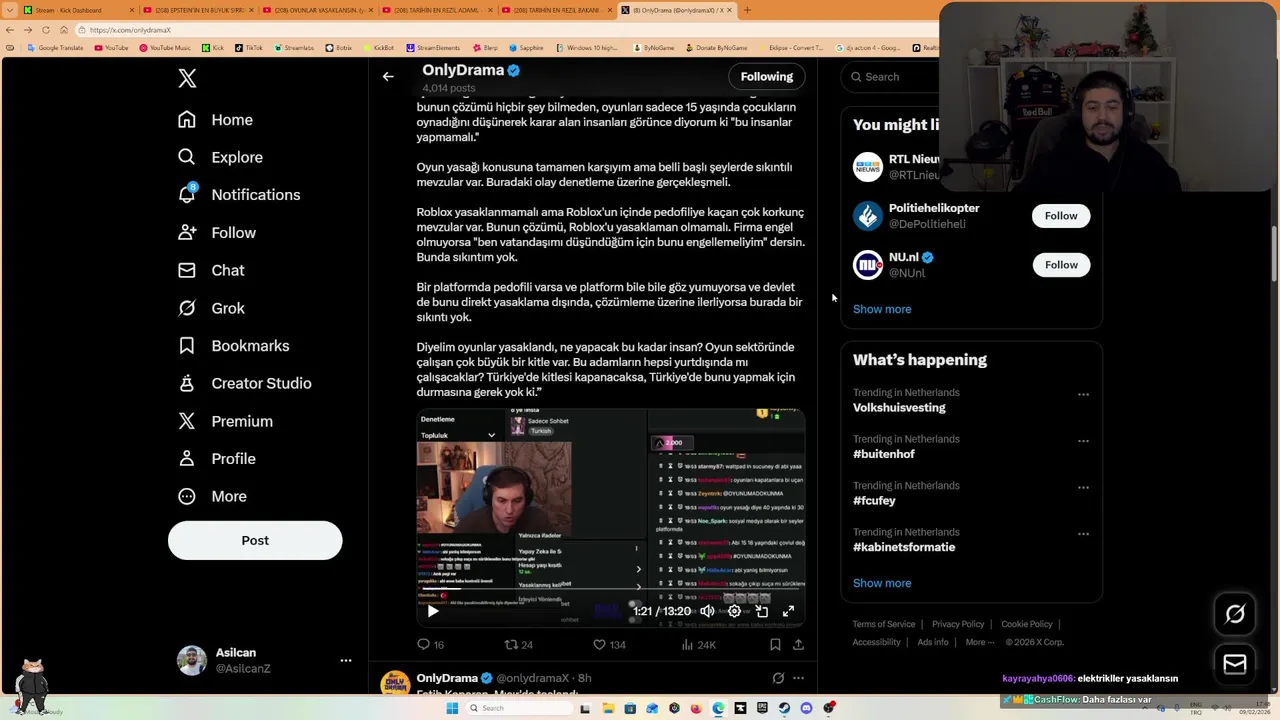This screenshot has width=1280, height=720.
Task: Open options for Volkshuisvesting trend
Action: pyautogui.click(x=1083, y=395)
